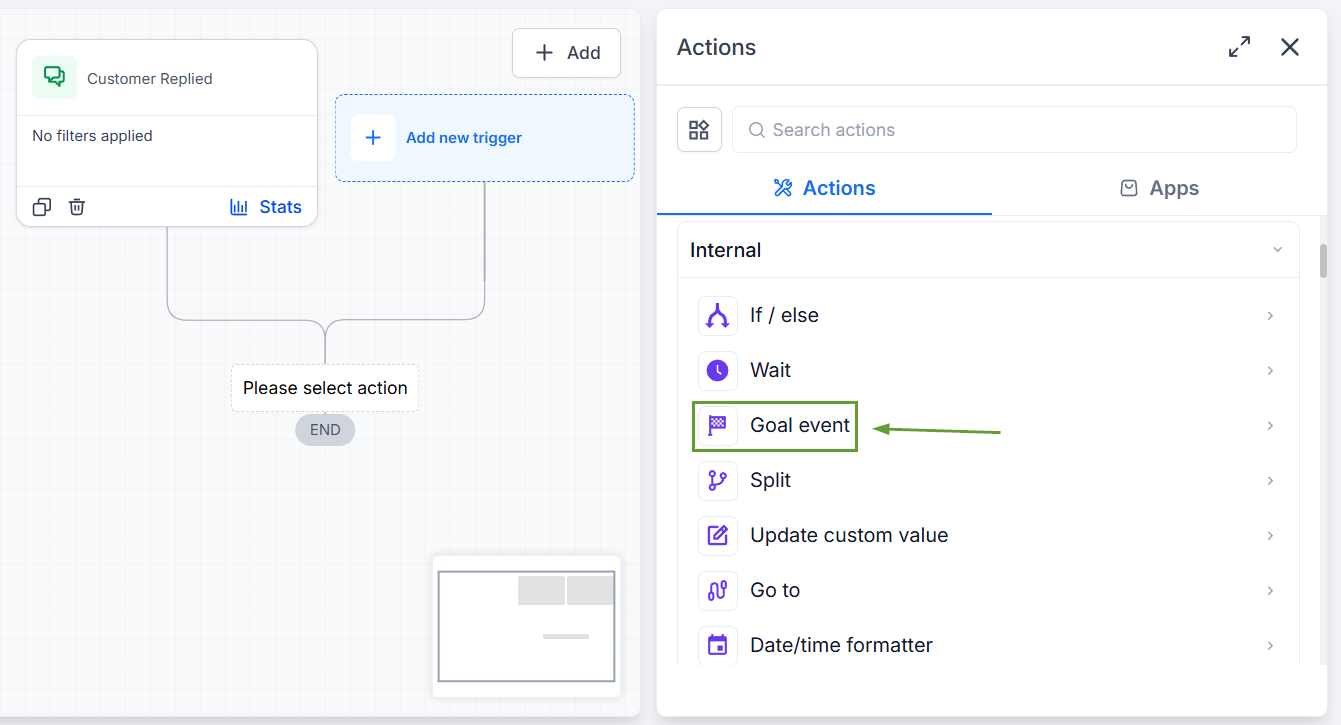The image size is (1341, 725).
Task: Click the Add button on canvas
Action: (566, 53)
